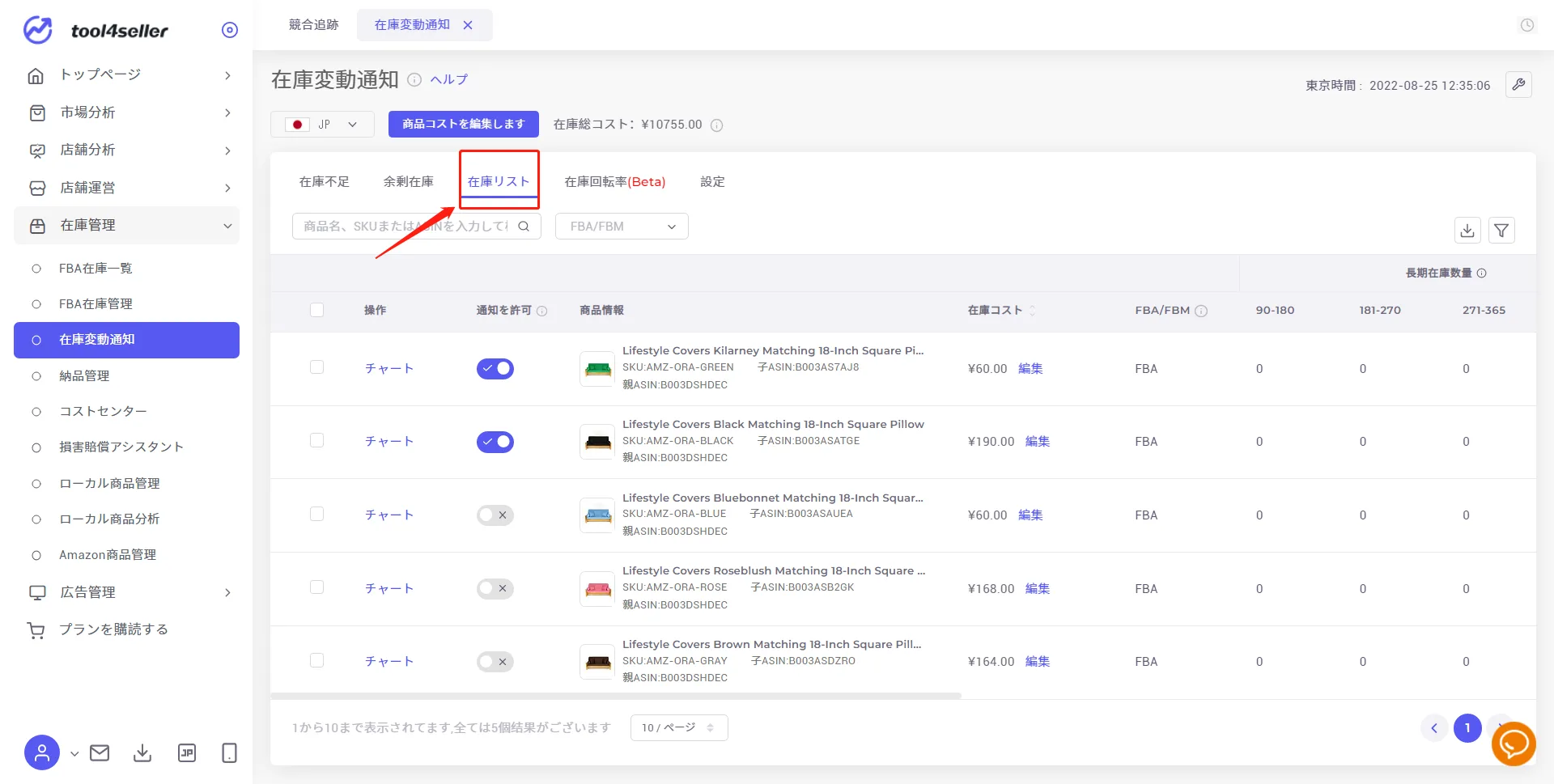Enable notification toggle for AMZ-ORA-BLUE item
The image size is (1554, 784).
coord(495,515)
